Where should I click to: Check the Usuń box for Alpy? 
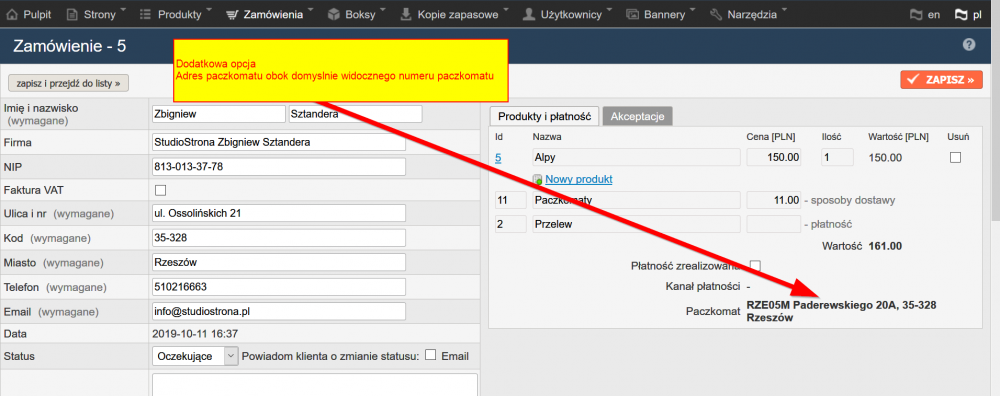(x=955, y=158)
